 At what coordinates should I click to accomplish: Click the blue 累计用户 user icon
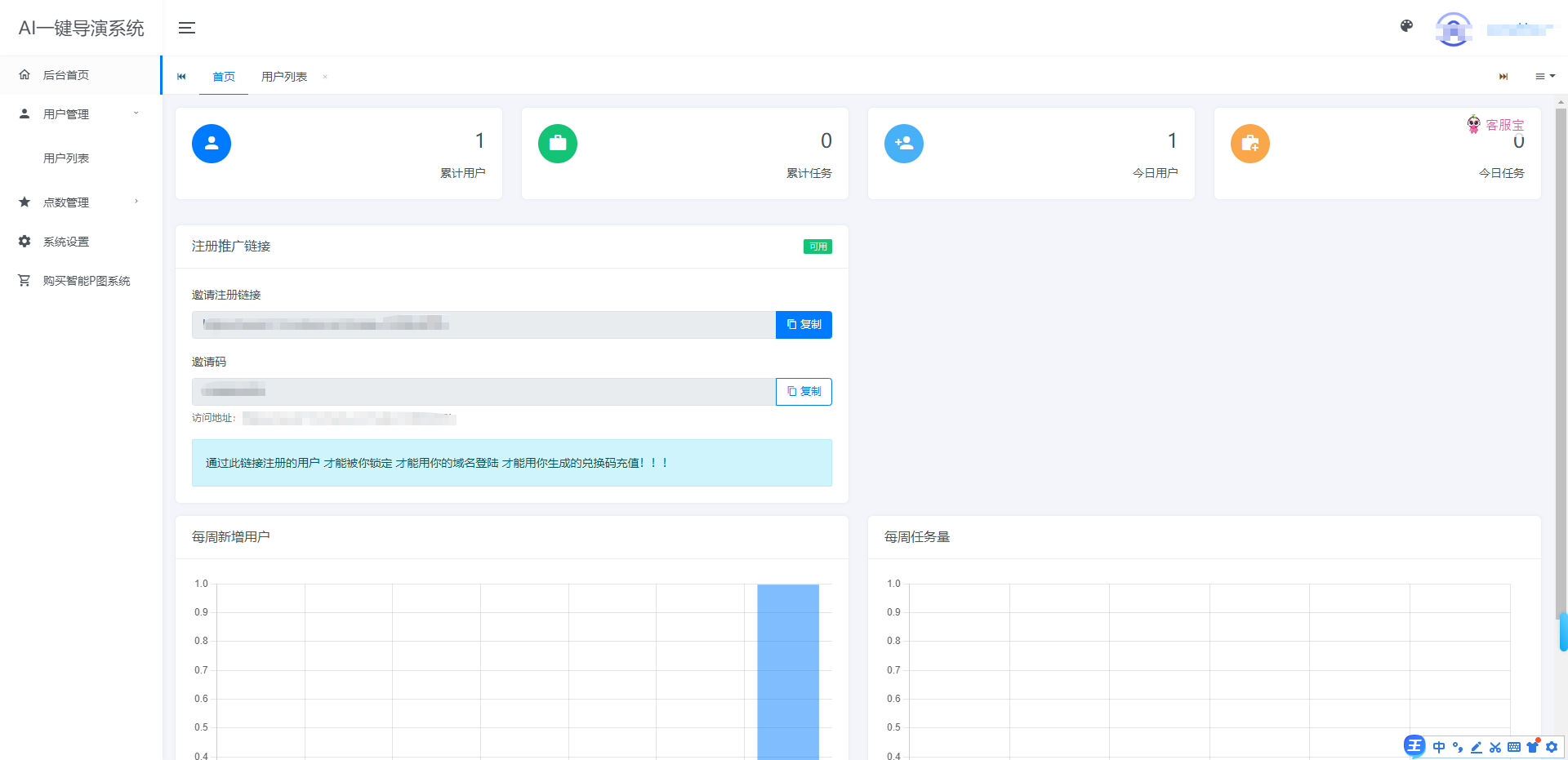(x=212, y=144)
